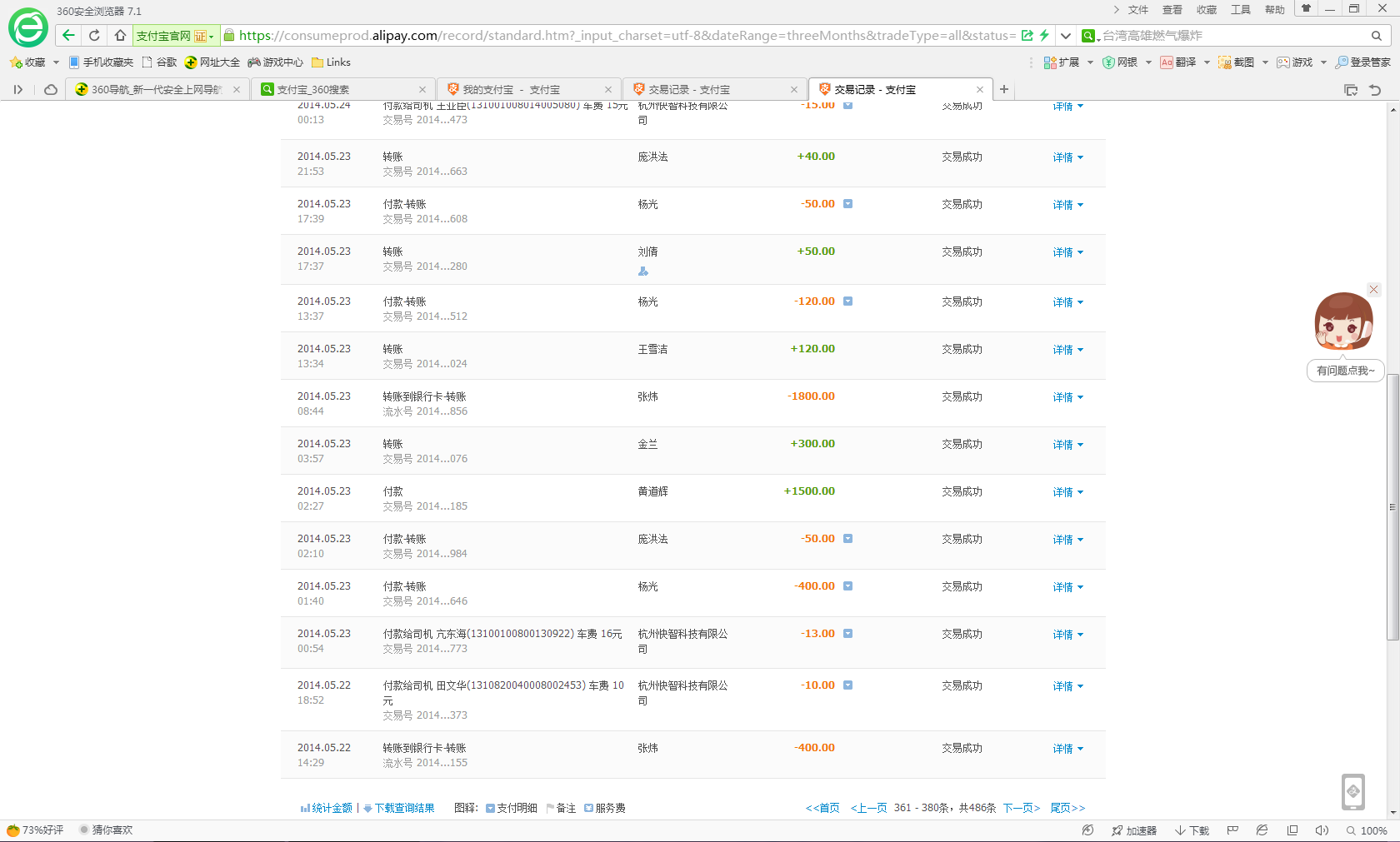Close the 有问题点我 assistant widget
This screenshot has height=842, width=1400.
[x=1374, y=290]
